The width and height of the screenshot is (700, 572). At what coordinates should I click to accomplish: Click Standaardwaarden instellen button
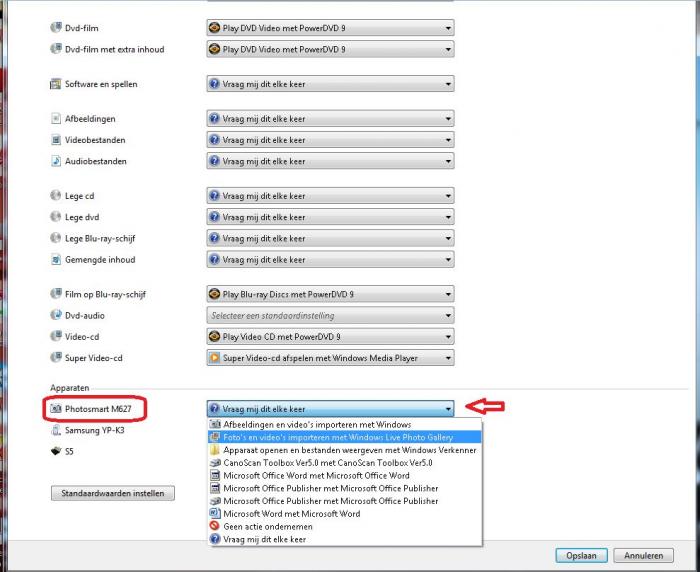click(x=113, y=493)
